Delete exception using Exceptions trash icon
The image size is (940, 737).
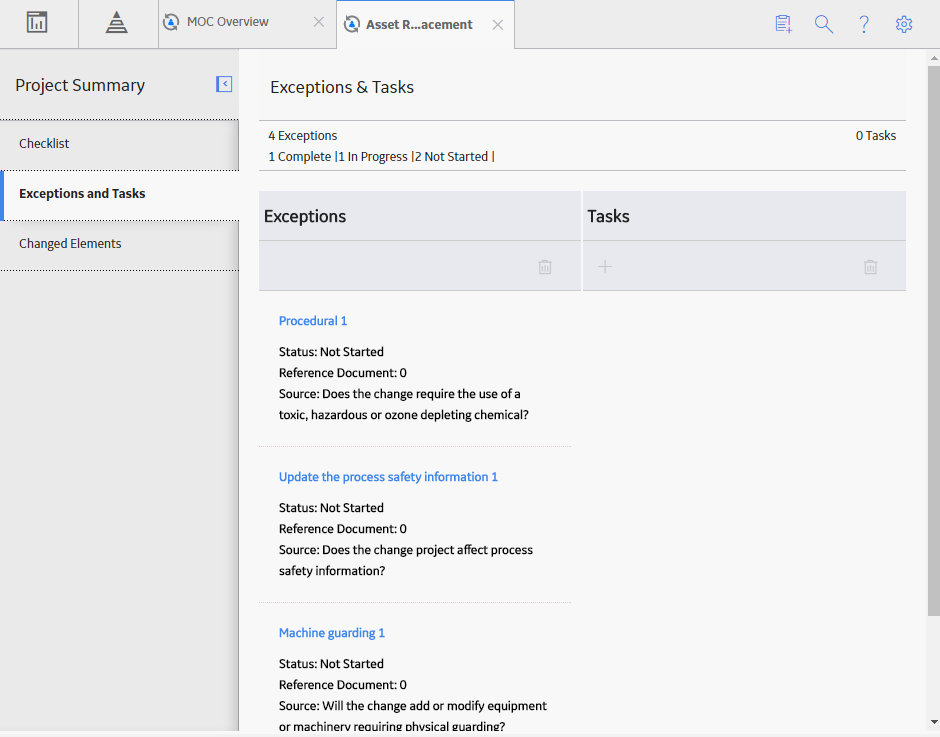point(545,267)
